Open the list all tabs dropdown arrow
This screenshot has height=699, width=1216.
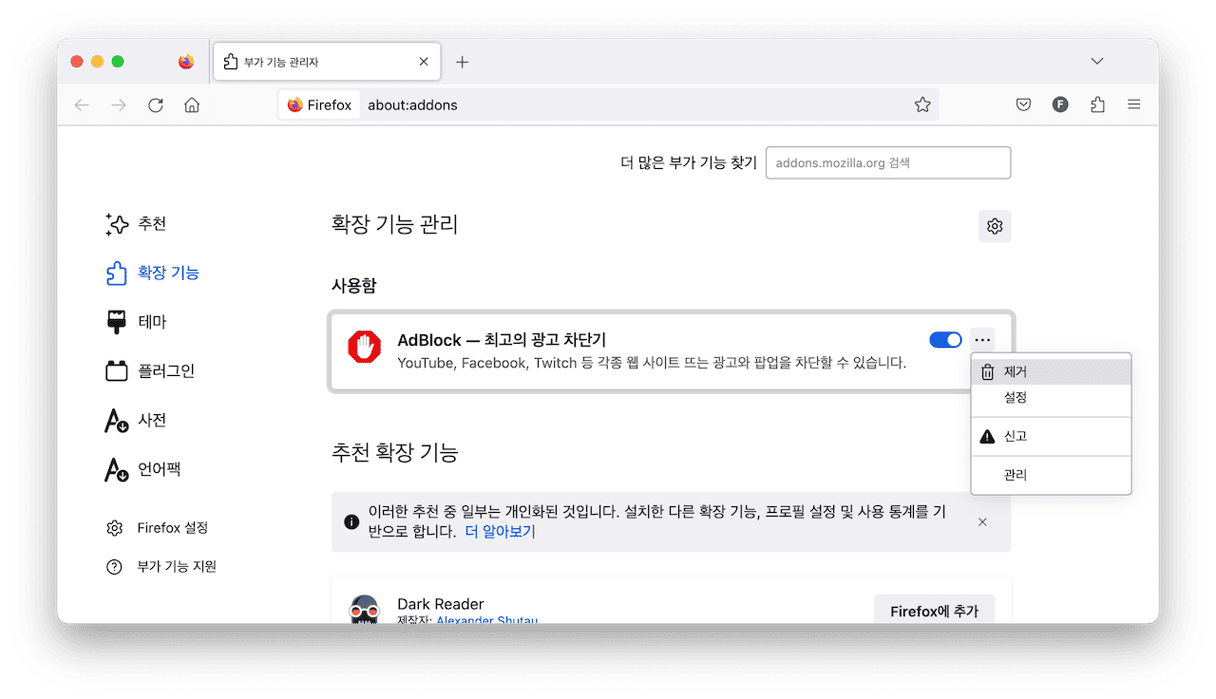point(1097,62)
